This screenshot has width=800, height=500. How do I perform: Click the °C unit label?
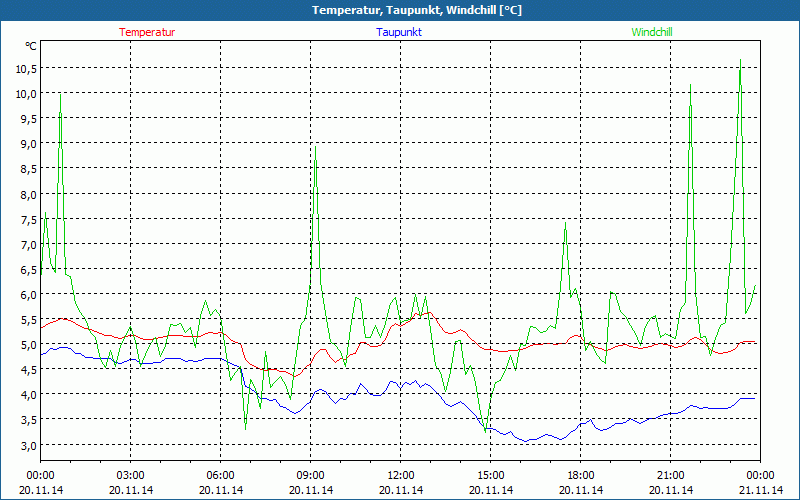click(31, 46)
